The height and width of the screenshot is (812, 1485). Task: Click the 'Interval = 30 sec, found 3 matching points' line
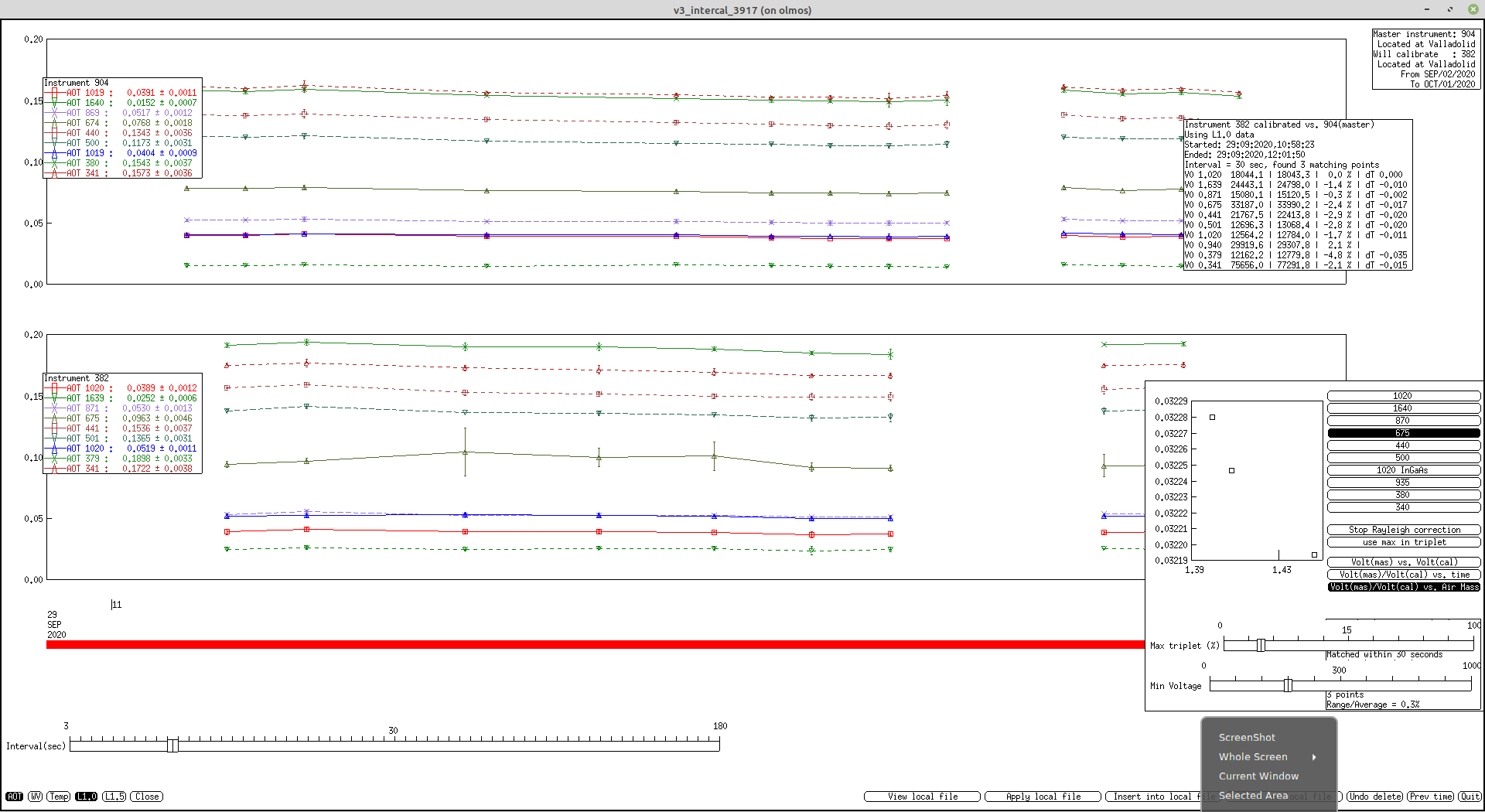(1282, 165)
